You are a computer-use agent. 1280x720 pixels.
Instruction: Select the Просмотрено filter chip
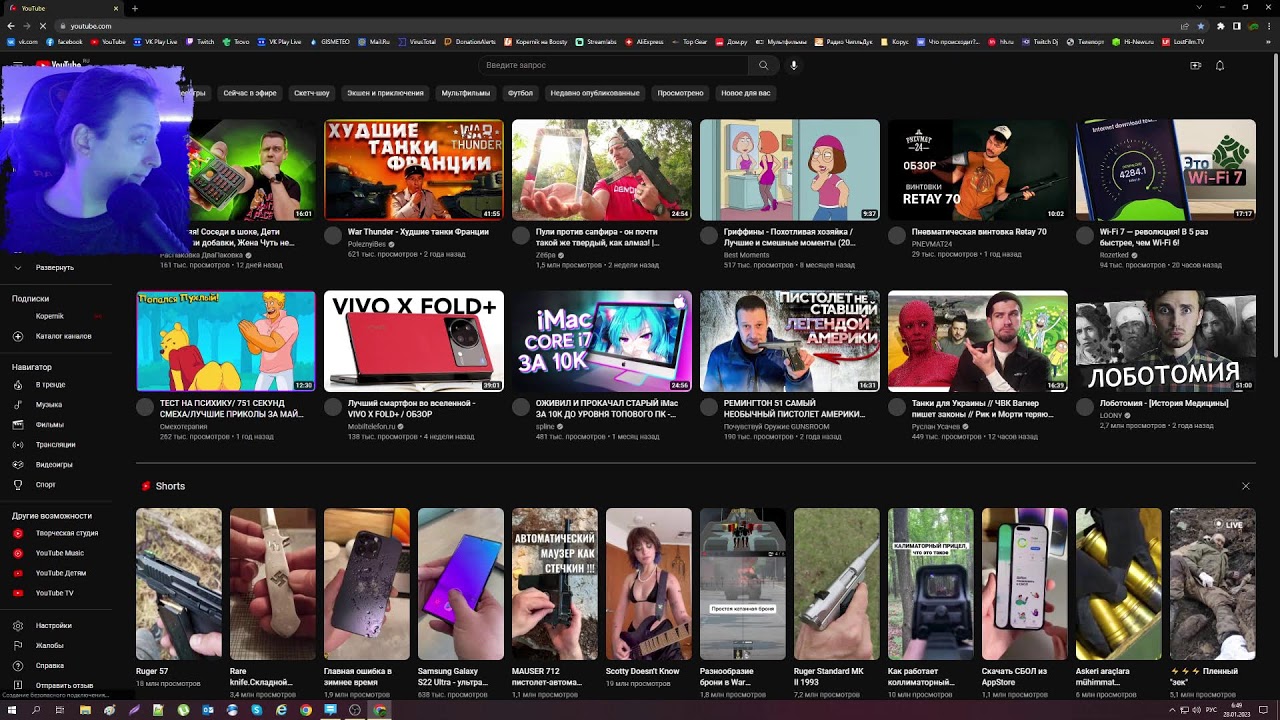click(680, 93)
